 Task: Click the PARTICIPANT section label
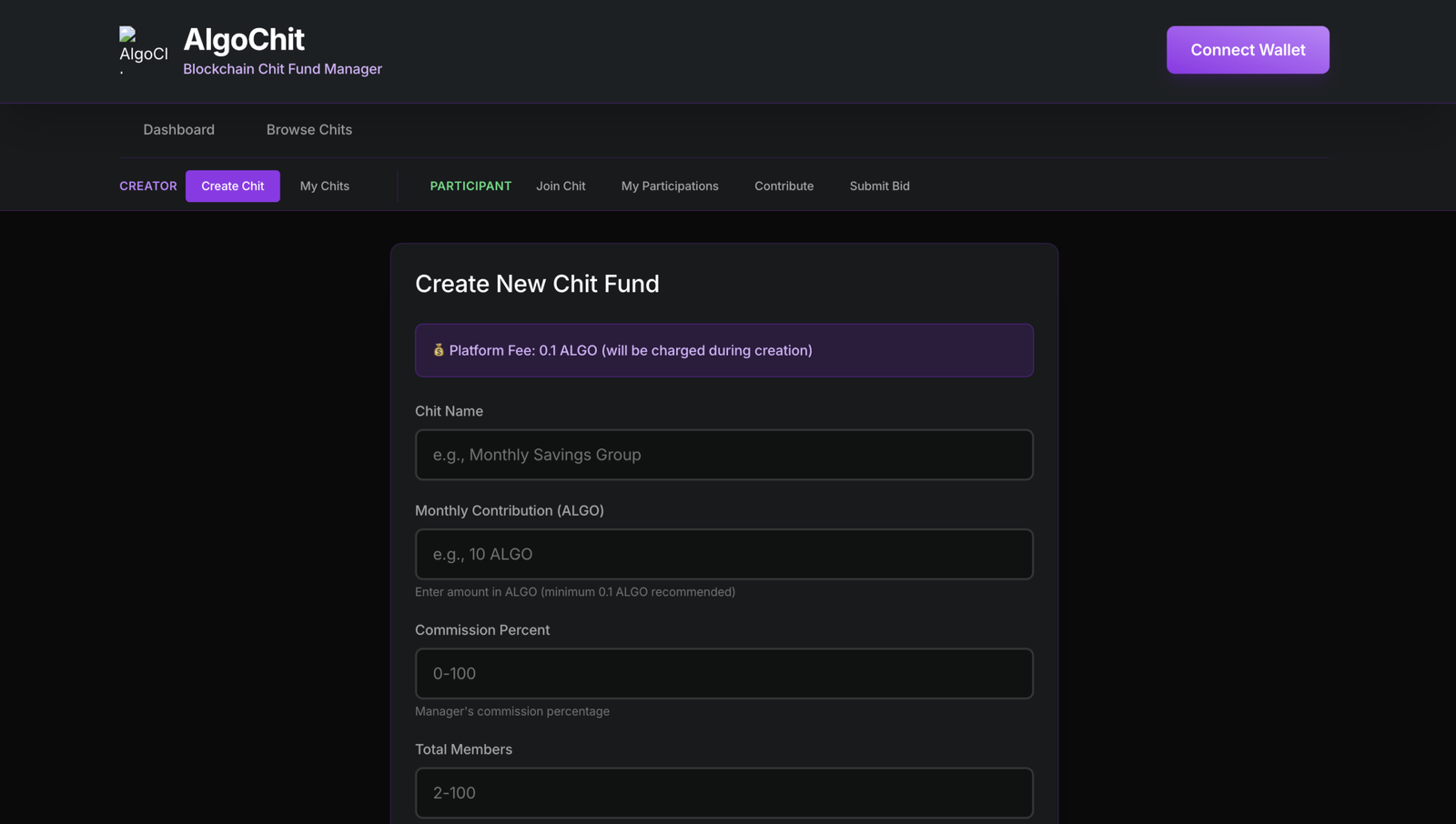470,186
